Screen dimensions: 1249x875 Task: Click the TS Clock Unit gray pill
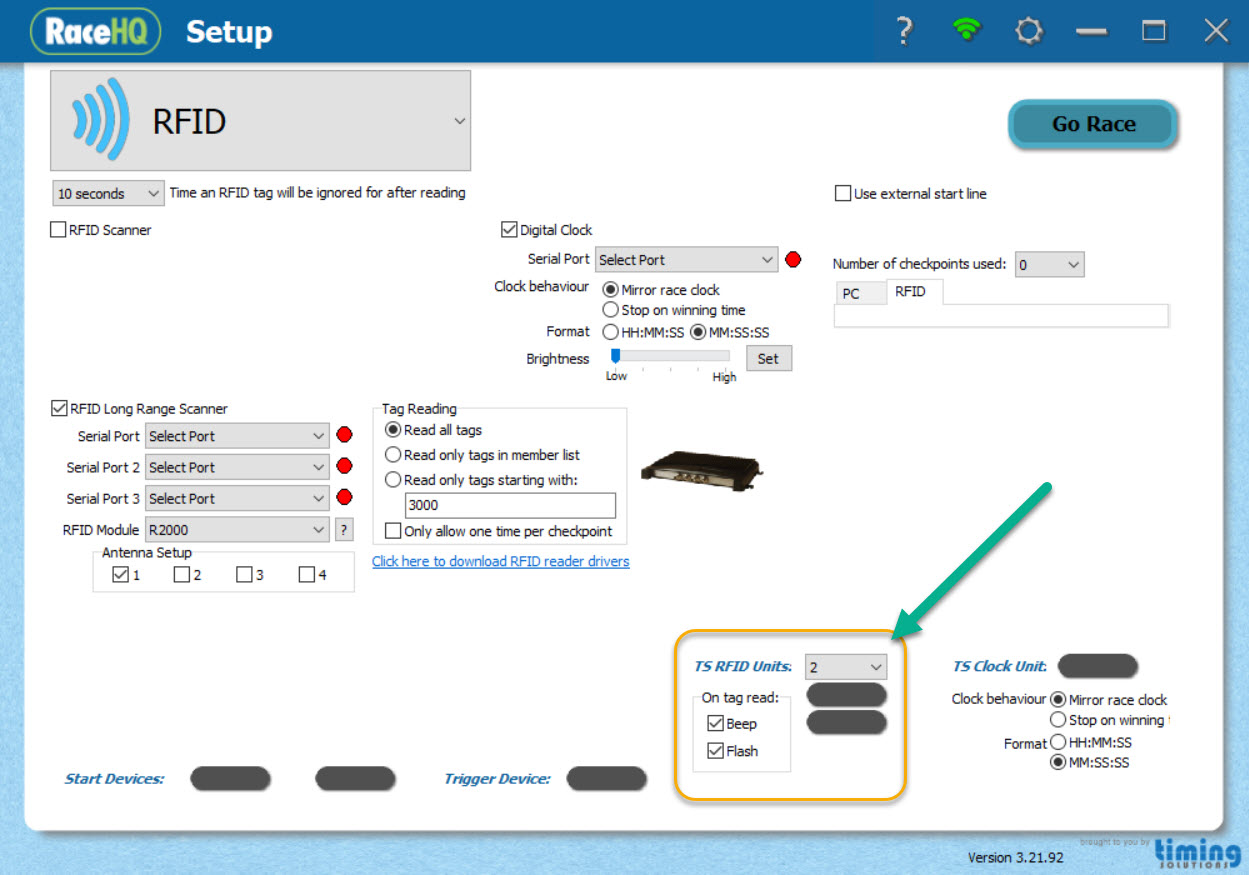(1097, 666)
